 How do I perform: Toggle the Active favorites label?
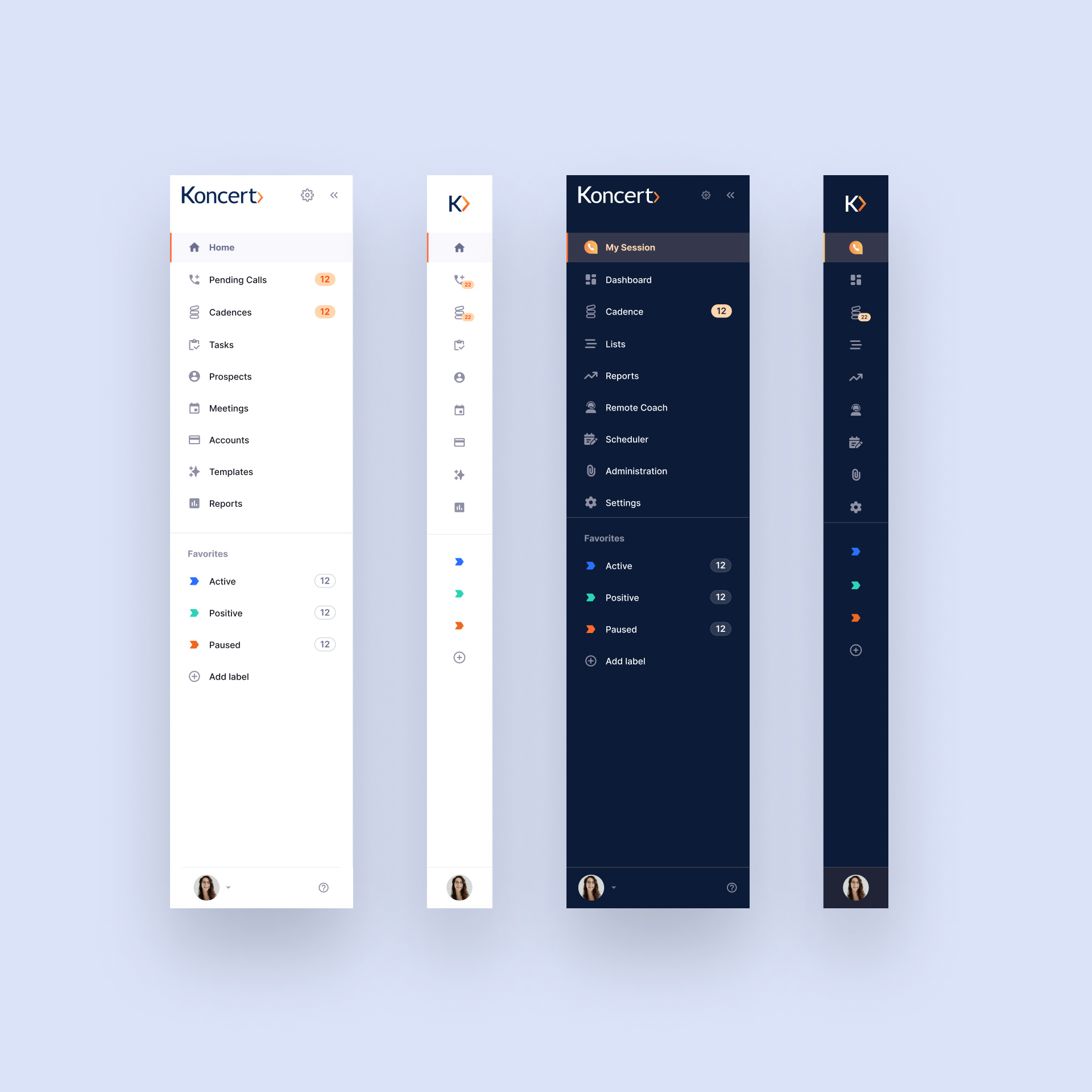tap(221, 580)
